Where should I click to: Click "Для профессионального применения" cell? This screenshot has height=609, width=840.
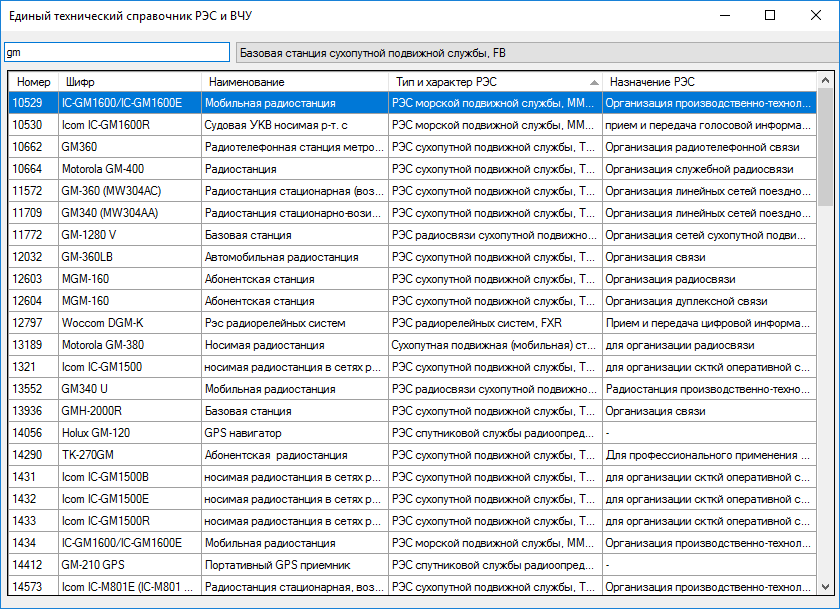click(710, 454)
